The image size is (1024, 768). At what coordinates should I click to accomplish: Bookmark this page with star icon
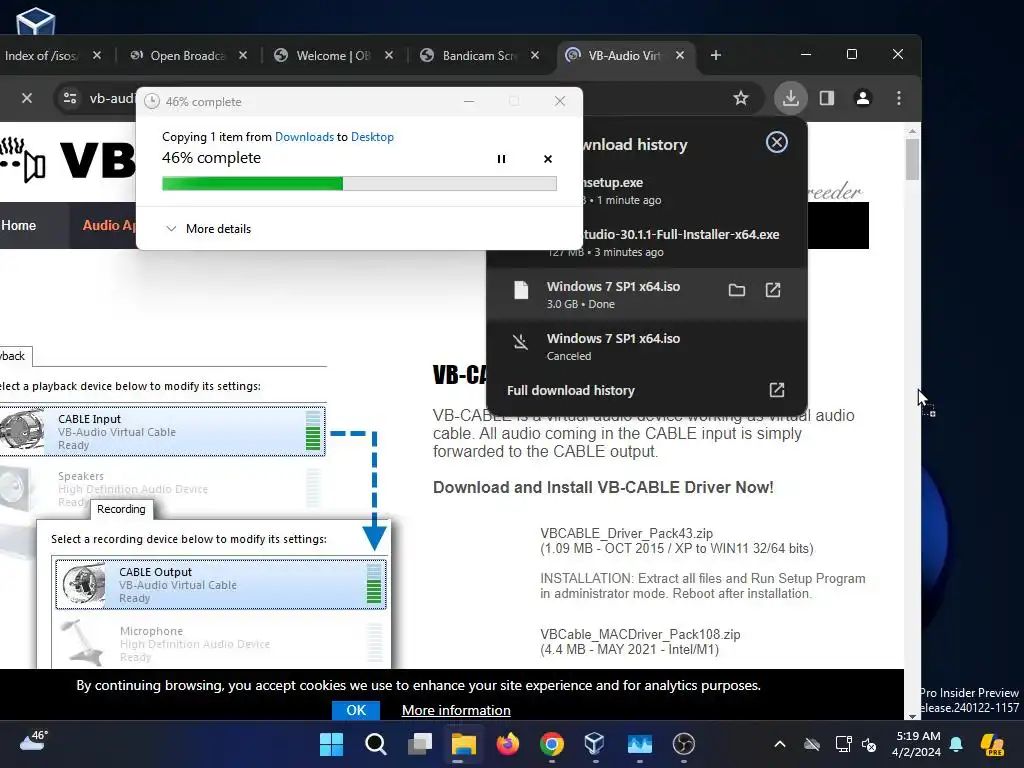click(741, 98)
